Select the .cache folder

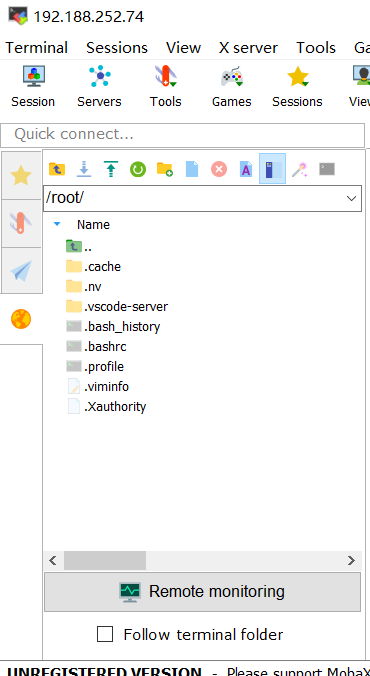[93, 266]
